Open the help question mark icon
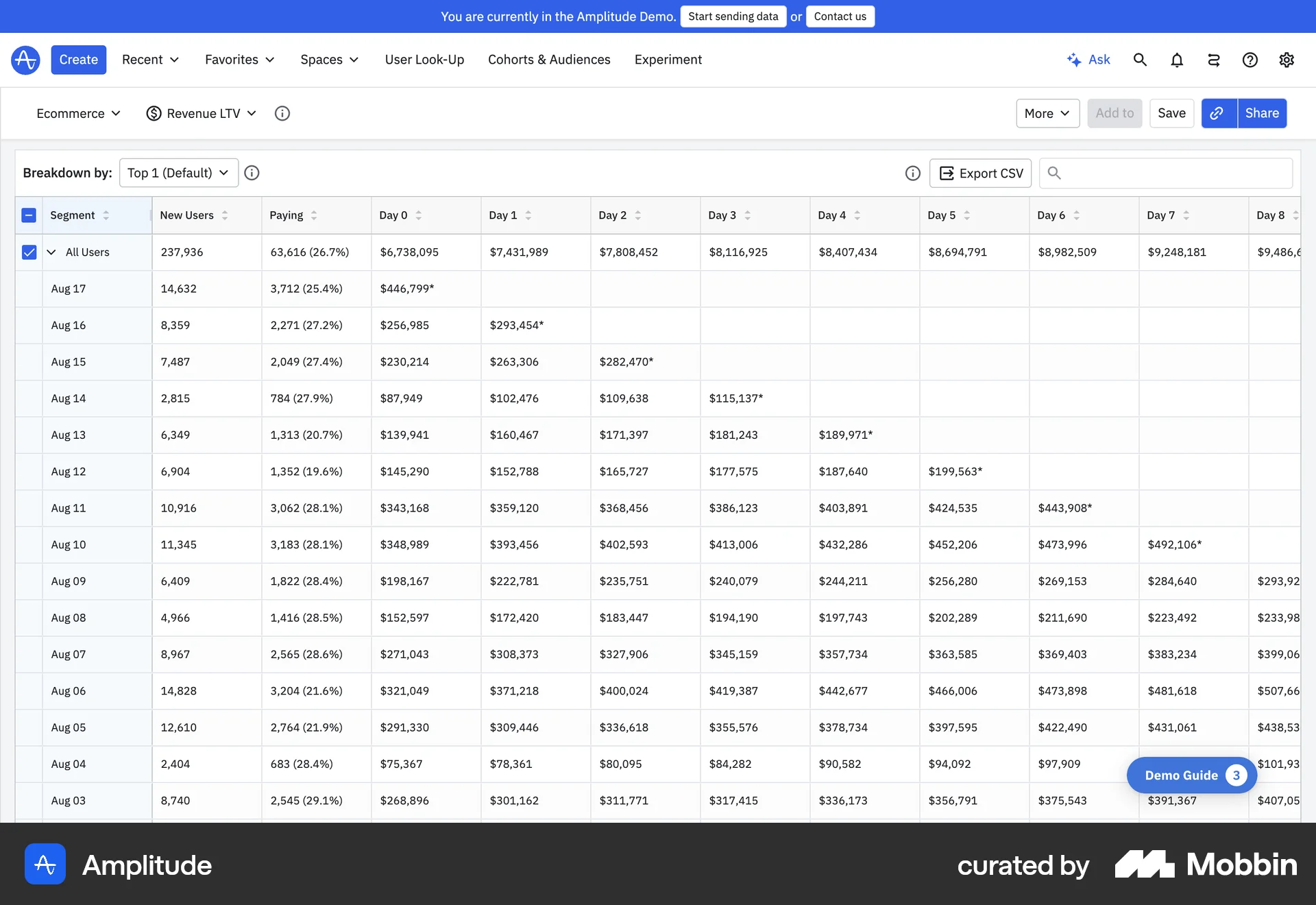1316x905 pixels. (x=1250, y=60)
